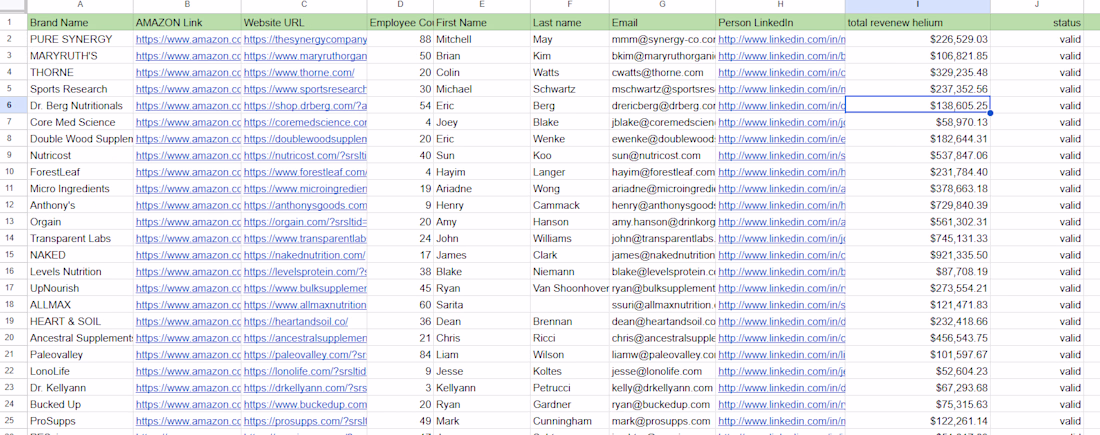Select the ALLMAX brand cell

(80, 305)
